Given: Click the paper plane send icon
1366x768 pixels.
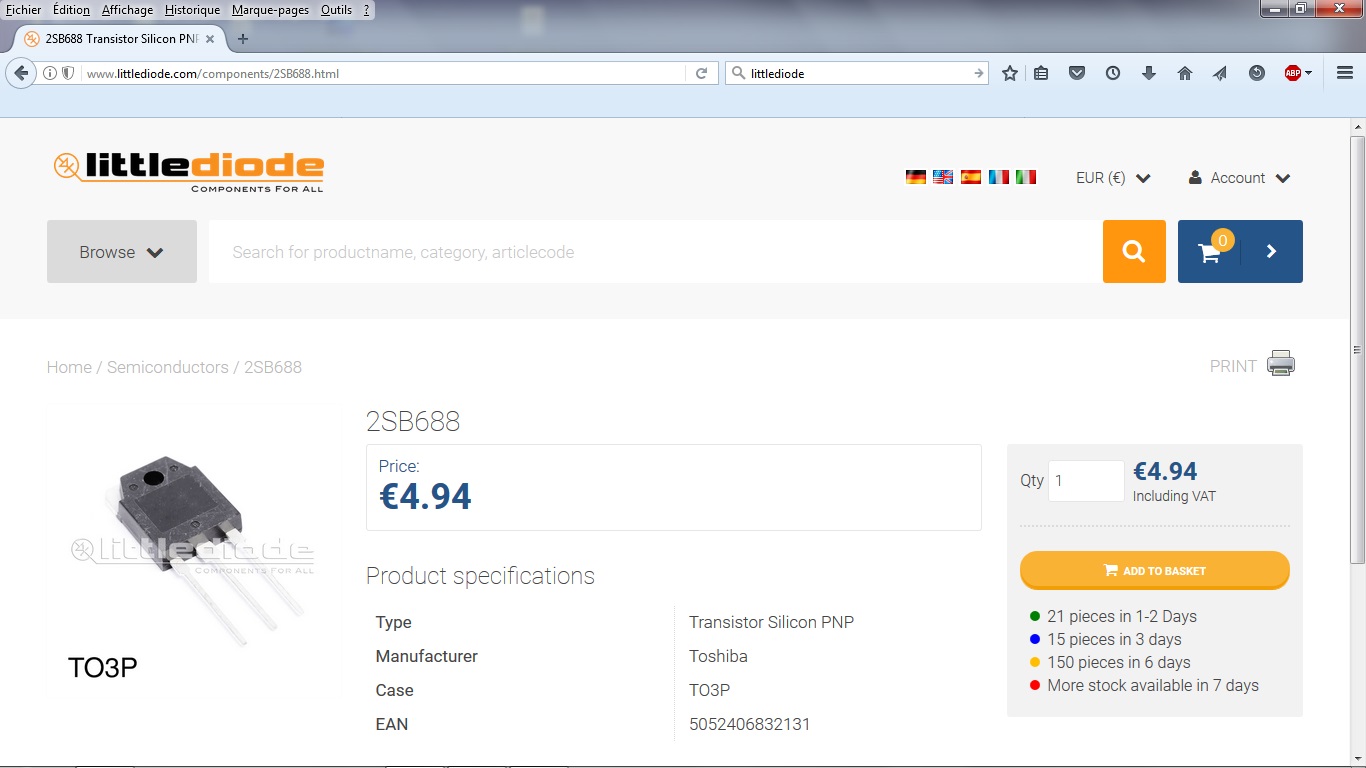Looking at the screenshot, I should 1220,73.
